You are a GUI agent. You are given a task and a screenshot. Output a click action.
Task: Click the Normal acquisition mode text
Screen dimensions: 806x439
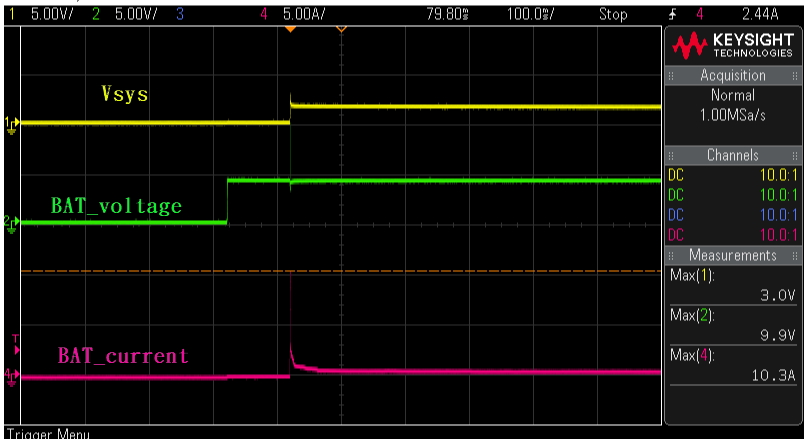(733, 95)
